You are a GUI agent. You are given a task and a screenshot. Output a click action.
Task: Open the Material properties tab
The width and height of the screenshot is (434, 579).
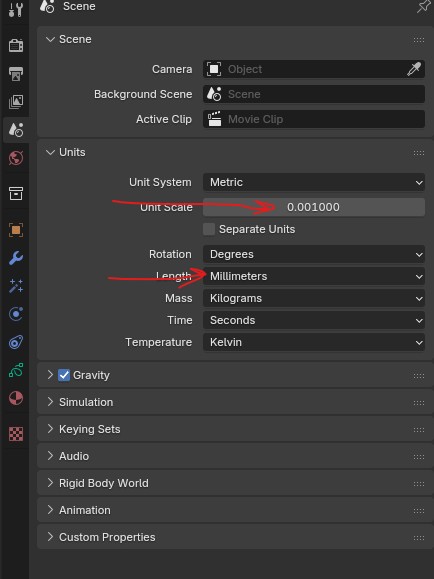16,398
